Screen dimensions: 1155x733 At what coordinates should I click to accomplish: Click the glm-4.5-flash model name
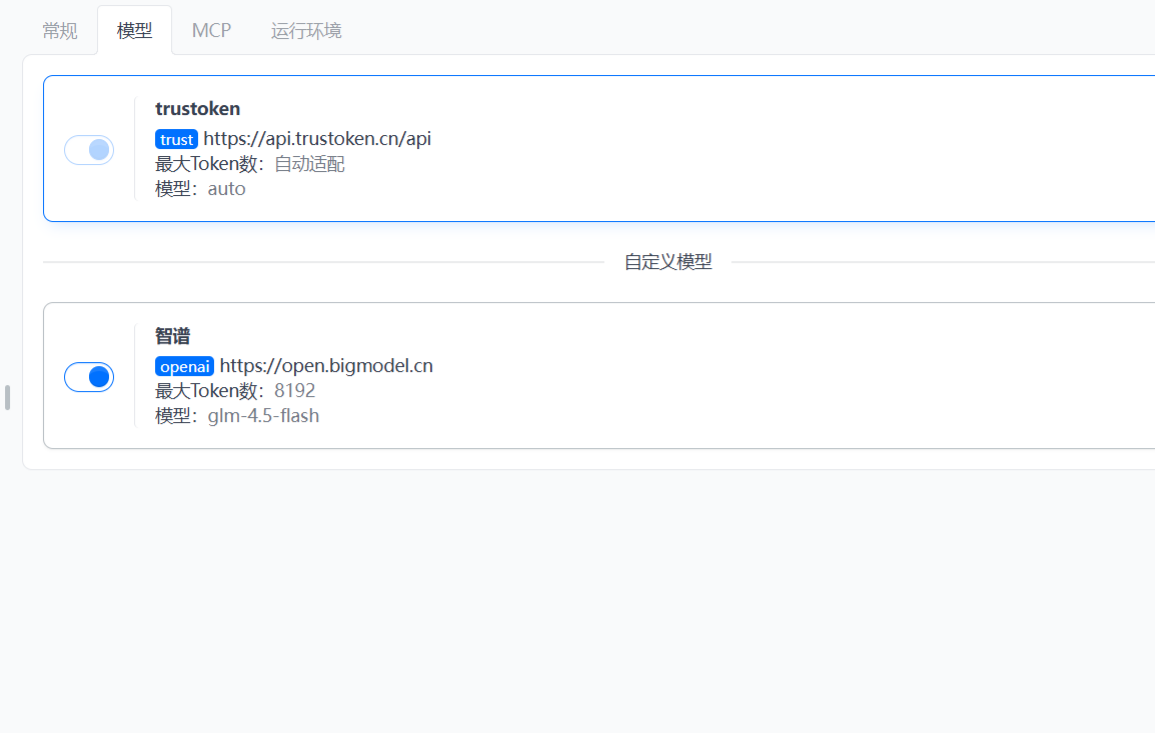[264, 416]
